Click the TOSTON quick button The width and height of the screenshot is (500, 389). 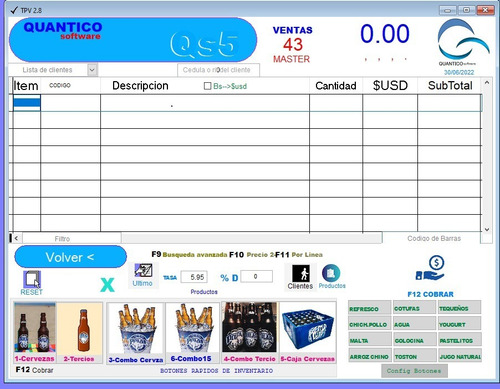[414, 356]
